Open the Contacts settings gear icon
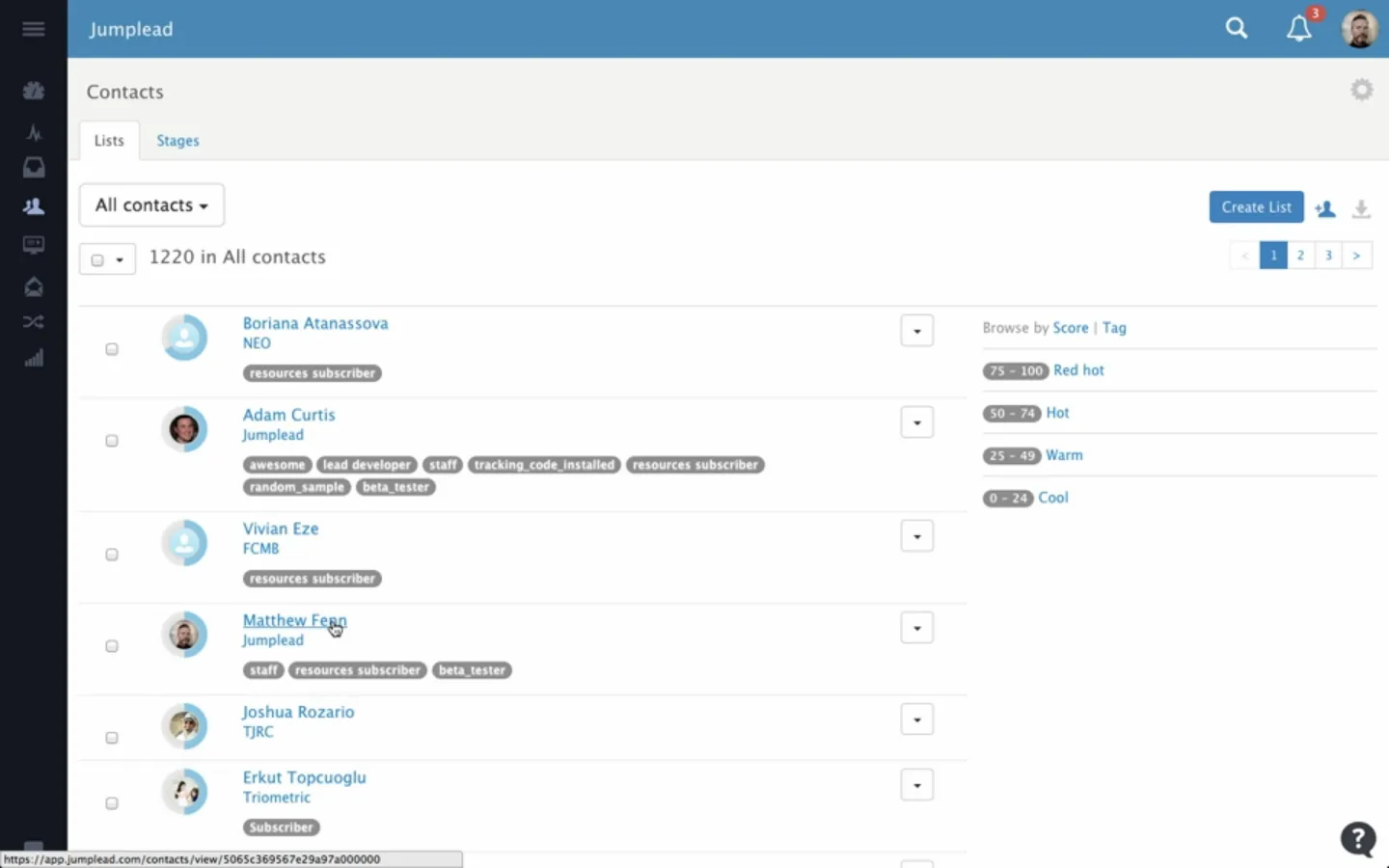 1362,90
